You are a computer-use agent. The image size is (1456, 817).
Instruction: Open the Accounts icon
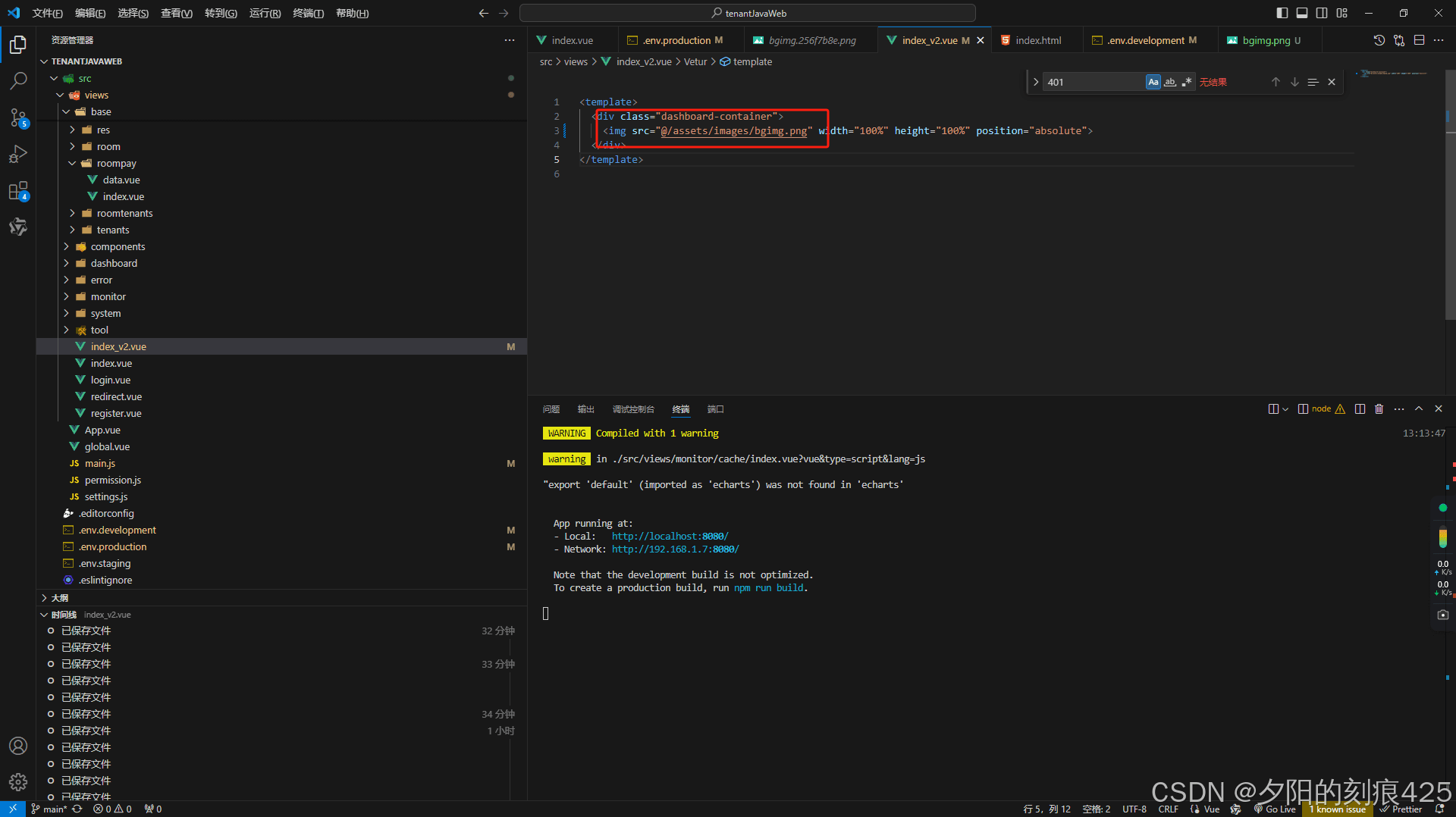[18, 746]
